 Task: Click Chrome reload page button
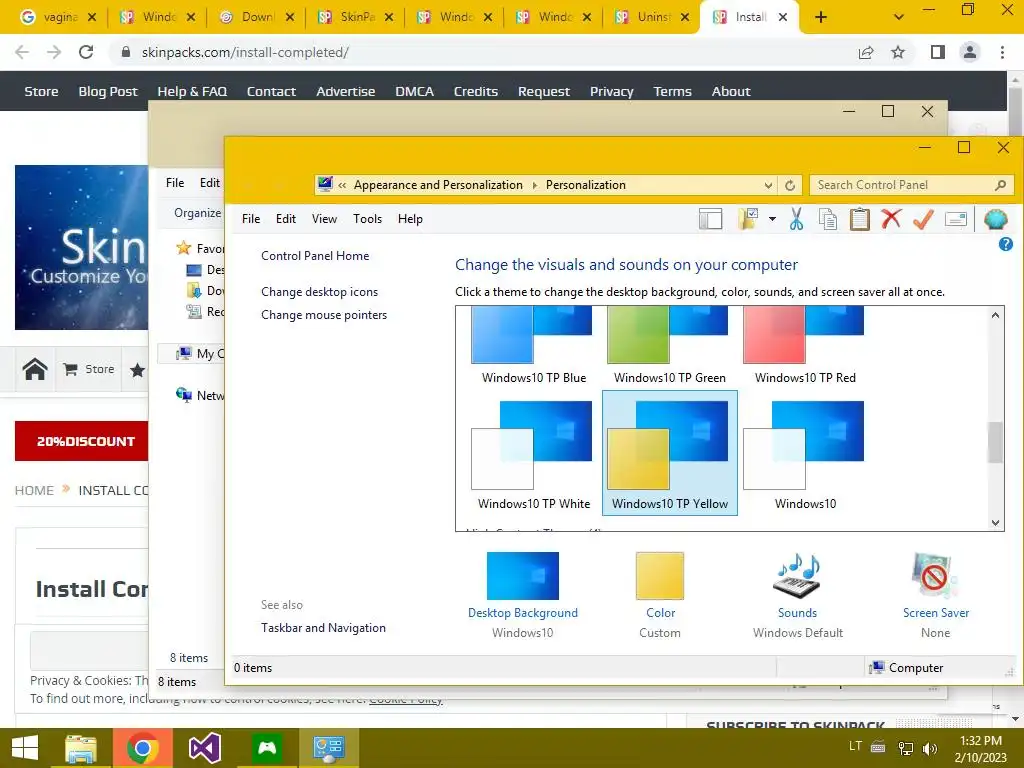click(x=86, y=52)
